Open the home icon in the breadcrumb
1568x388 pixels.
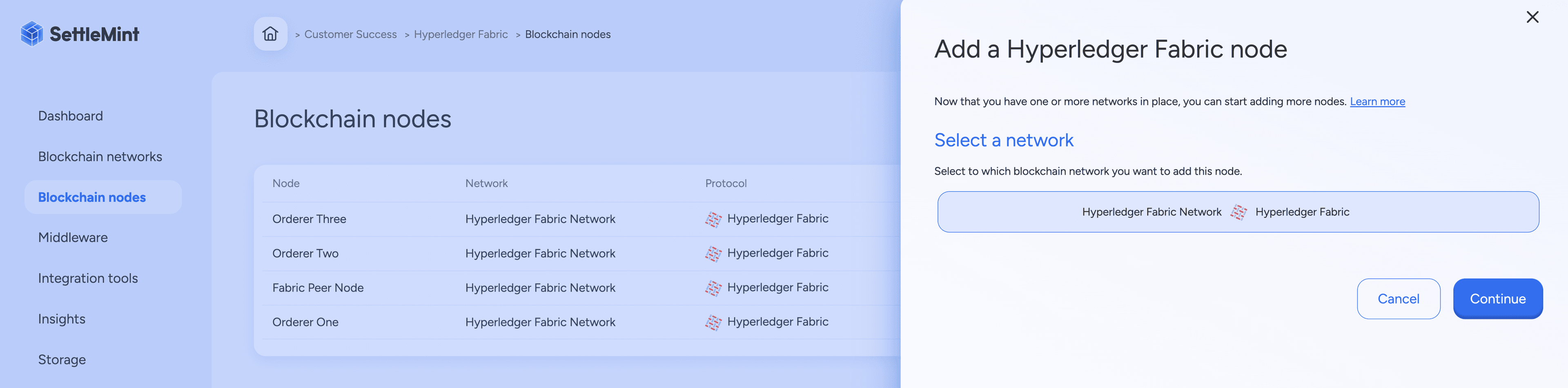coord(270,34)
